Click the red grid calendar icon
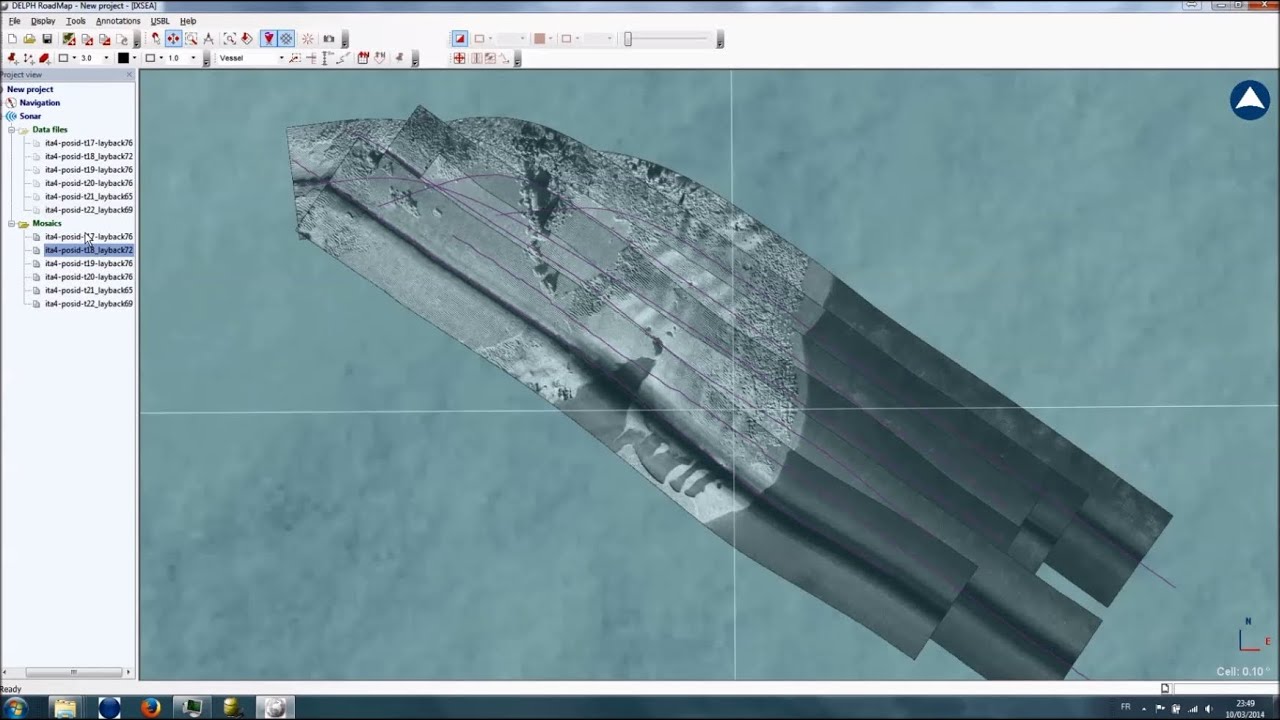1280x720 pixels. click(363, 58)
